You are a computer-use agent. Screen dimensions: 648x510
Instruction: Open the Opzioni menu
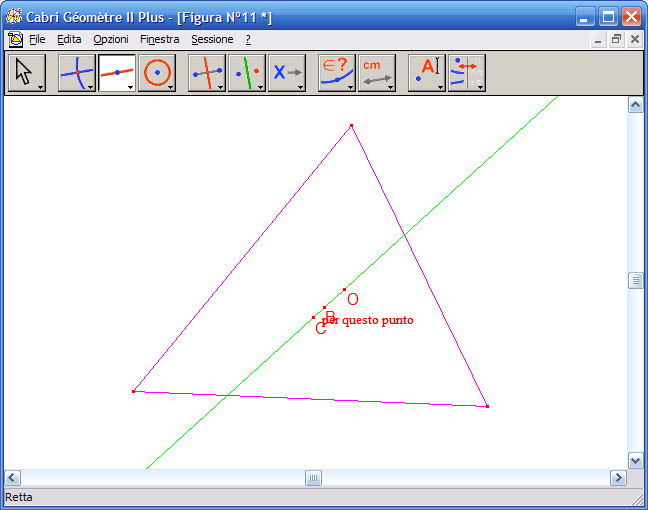pyautogui.click(x=111, y=39)
